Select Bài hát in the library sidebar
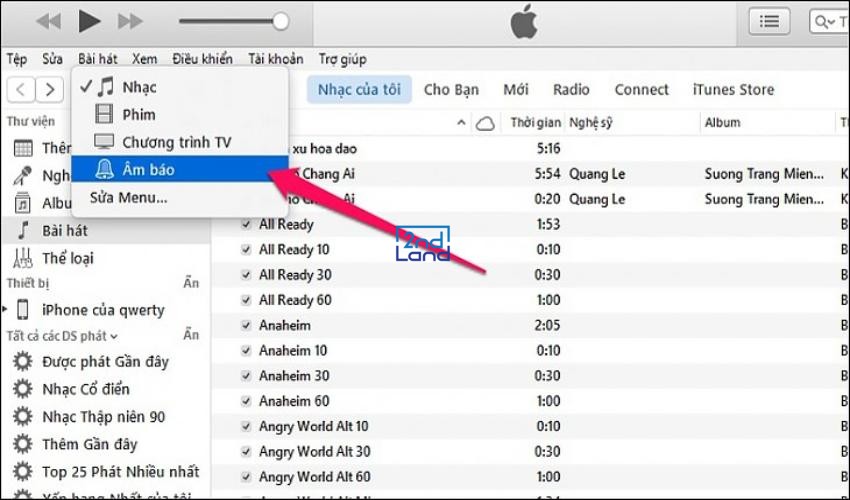The image size is (850, 500). coord(105,230)
